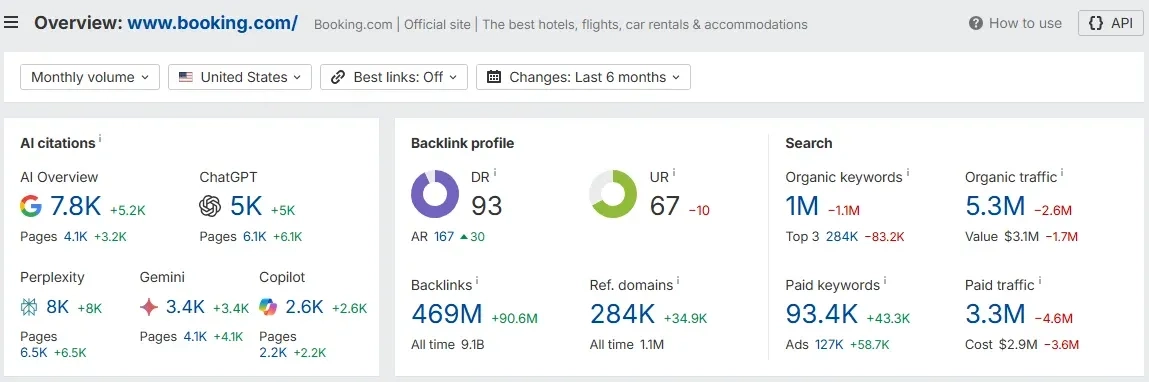The height and width of the screenshot is (382, 1149).
Task: Click the How to use question-mark icon
Action: 975,23
